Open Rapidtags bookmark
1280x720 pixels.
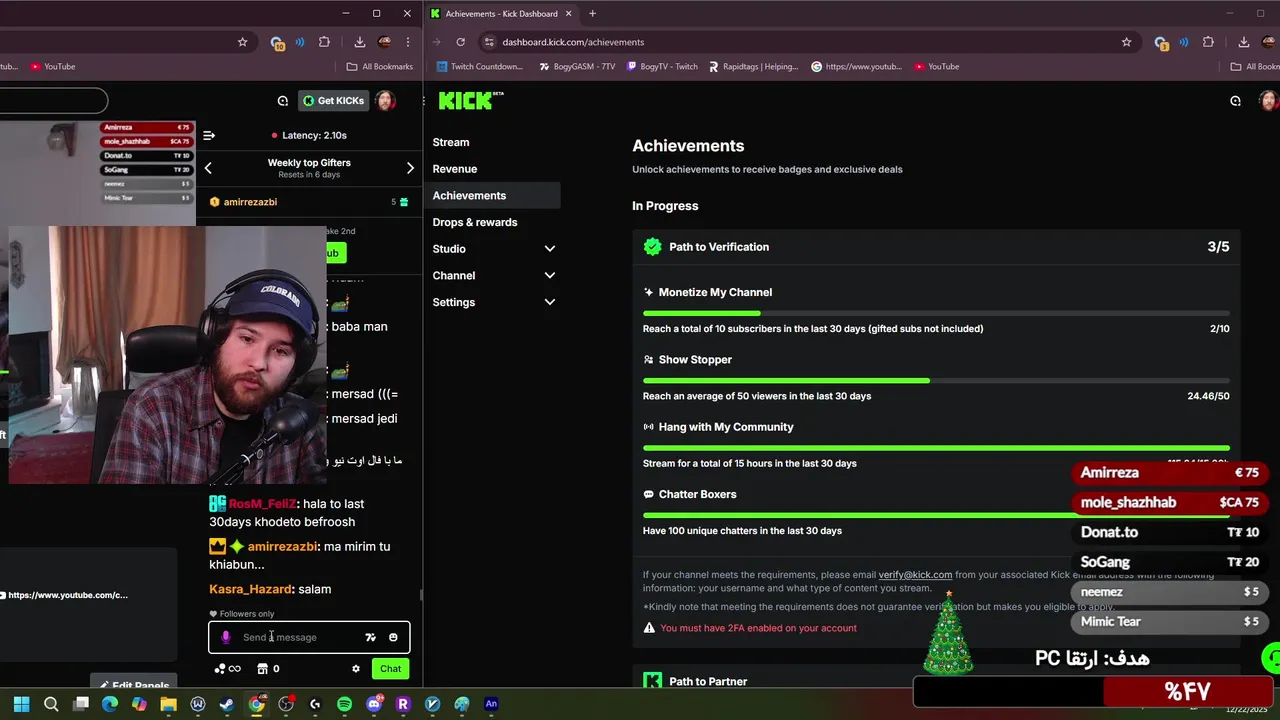tap(754, 67)
